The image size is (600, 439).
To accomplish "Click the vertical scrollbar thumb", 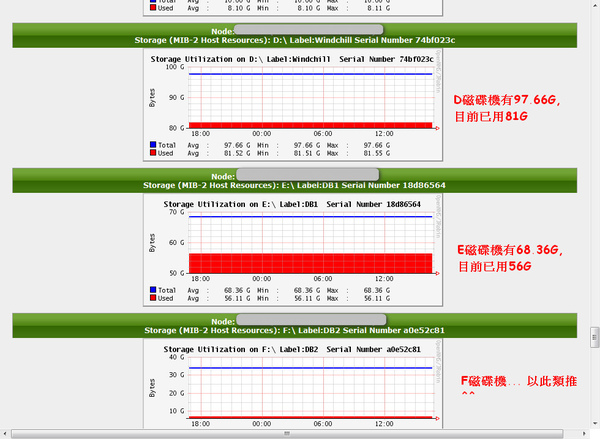I will (x=594, y=337).
